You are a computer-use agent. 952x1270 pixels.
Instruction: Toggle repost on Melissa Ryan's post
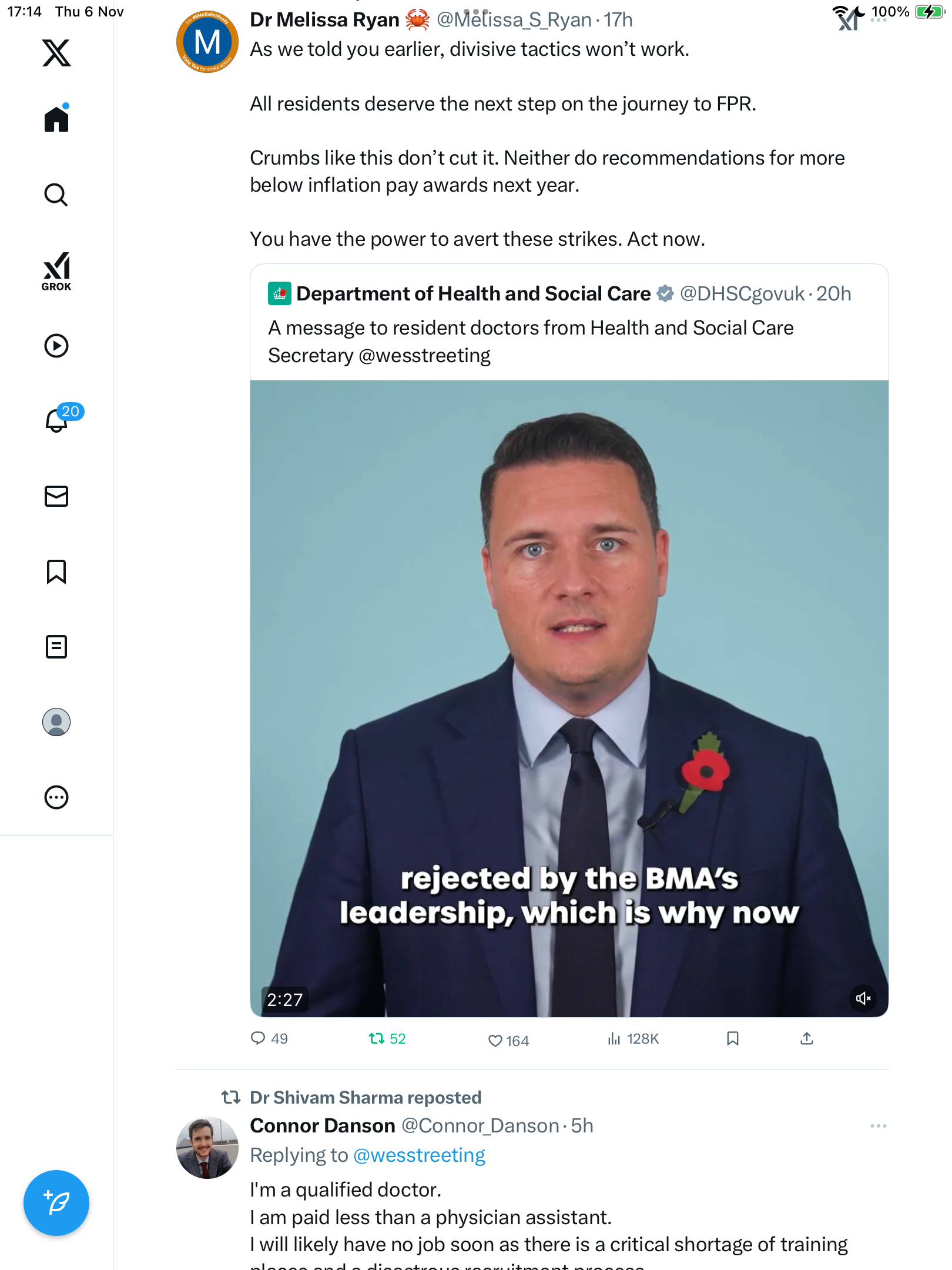(377, 1039)
